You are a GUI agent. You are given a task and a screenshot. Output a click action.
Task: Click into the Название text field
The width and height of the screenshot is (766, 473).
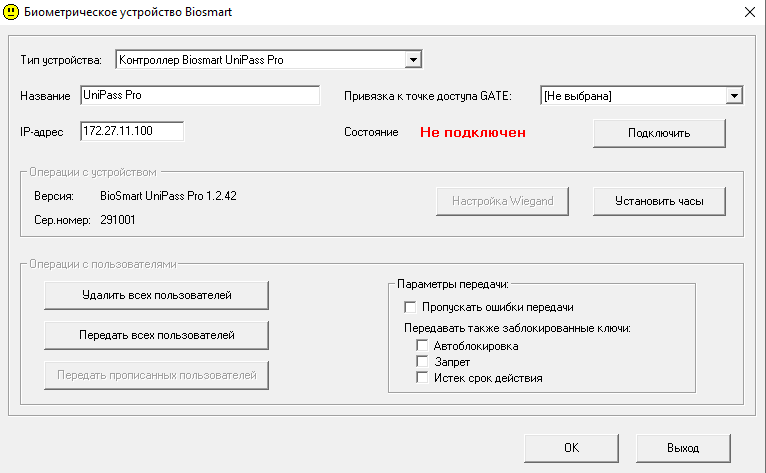(x=199, y=95)
